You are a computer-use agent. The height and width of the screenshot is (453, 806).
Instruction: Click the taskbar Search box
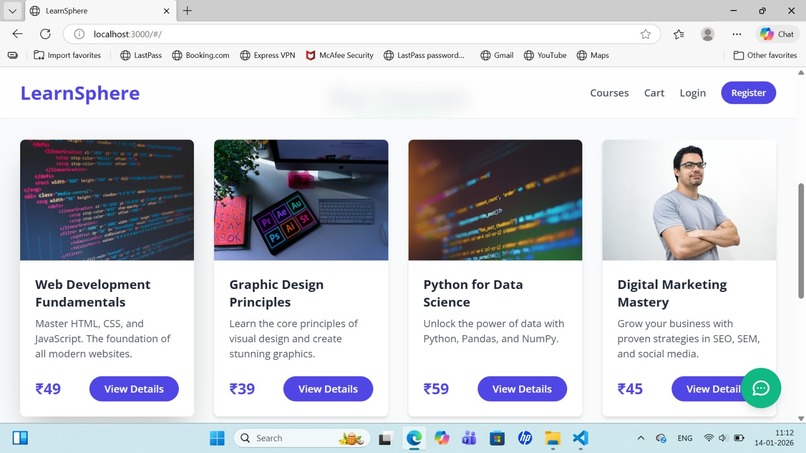tap(302, 438)
